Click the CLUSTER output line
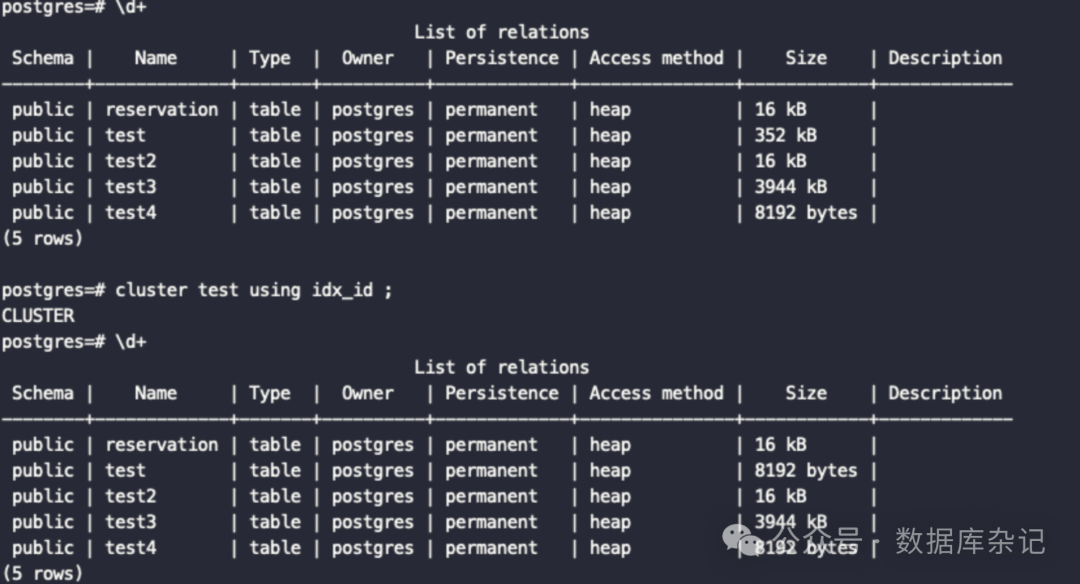The image size is (1080, 584). 38,316
